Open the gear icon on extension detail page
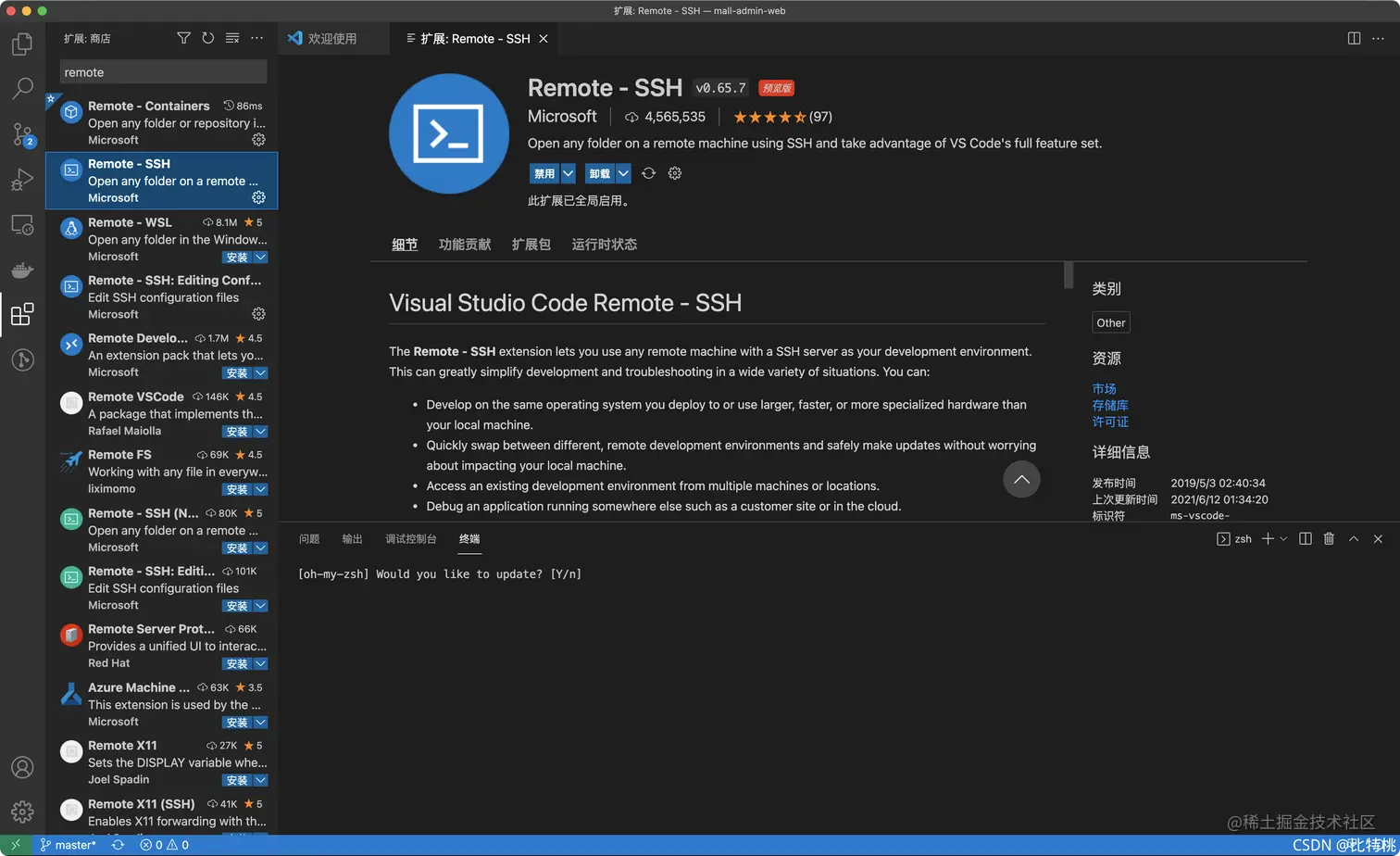The image size is (1400, 856). (675, 173)
